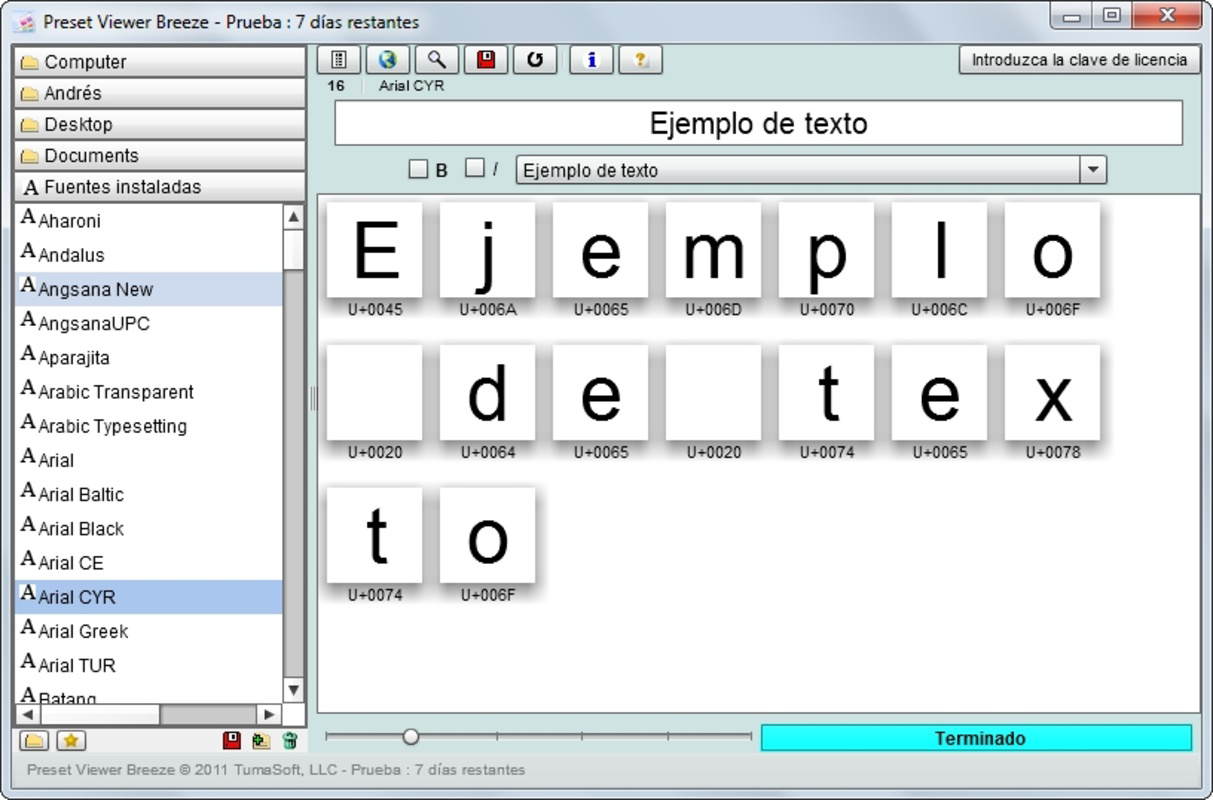Select the Arial CE font
Screen dimensions: 1213x800
[x=149, y=562]
